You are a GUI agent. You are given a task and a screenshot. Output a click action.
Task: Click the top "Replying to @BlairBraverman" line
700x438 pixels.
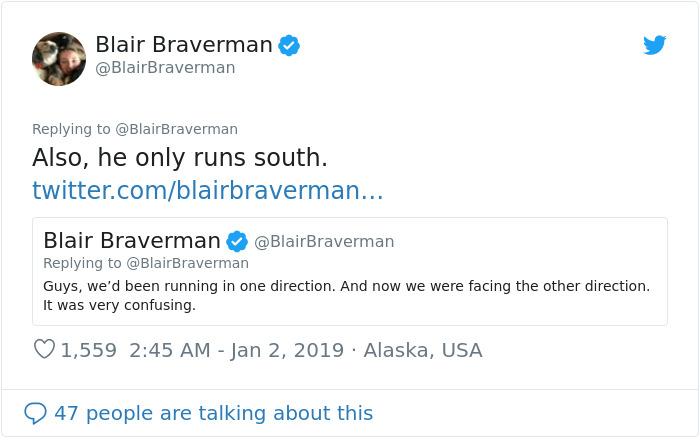click(x=135, y=129)
